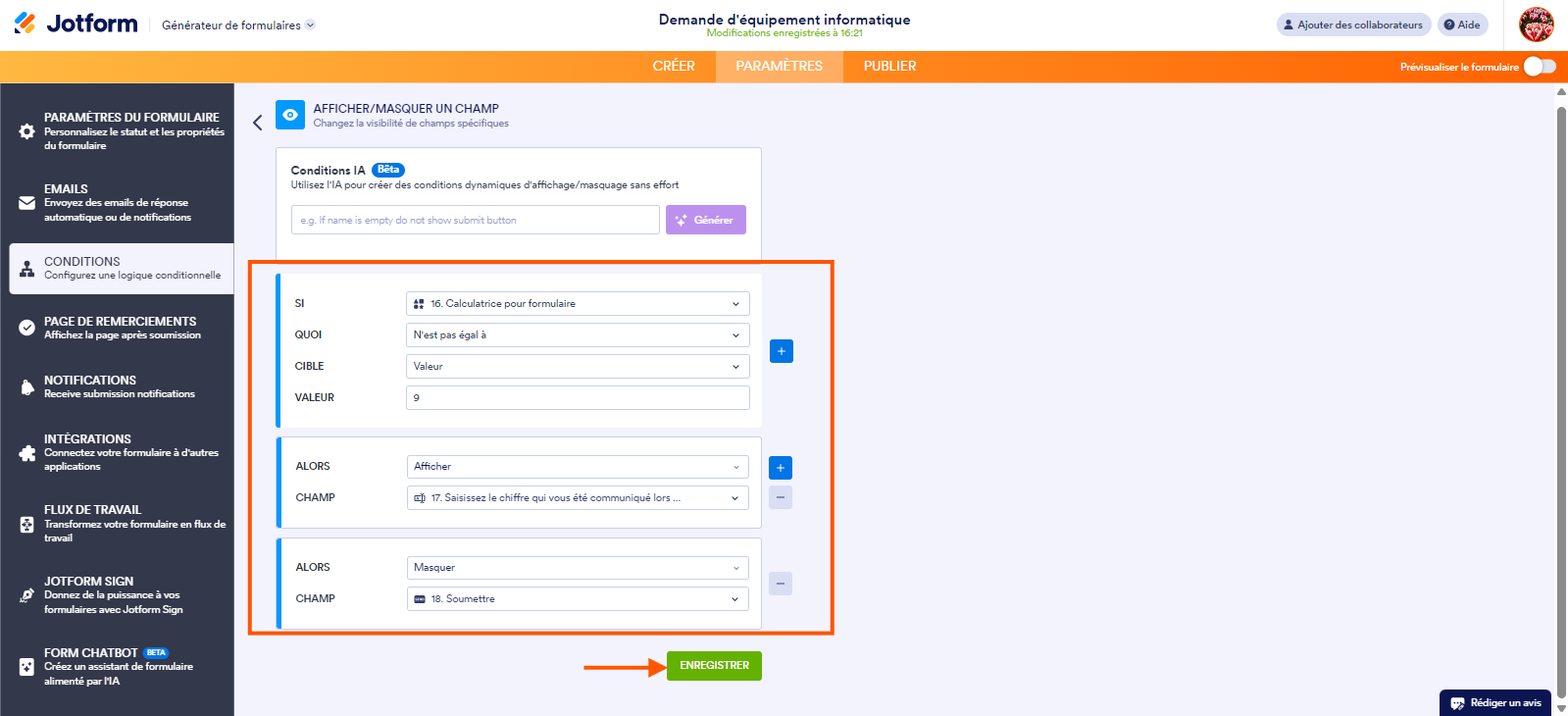Click the Jotform Sign pen icon
Image resolution: width=1568 pixels, height=716 pixels.
click(x=26, y=595)
